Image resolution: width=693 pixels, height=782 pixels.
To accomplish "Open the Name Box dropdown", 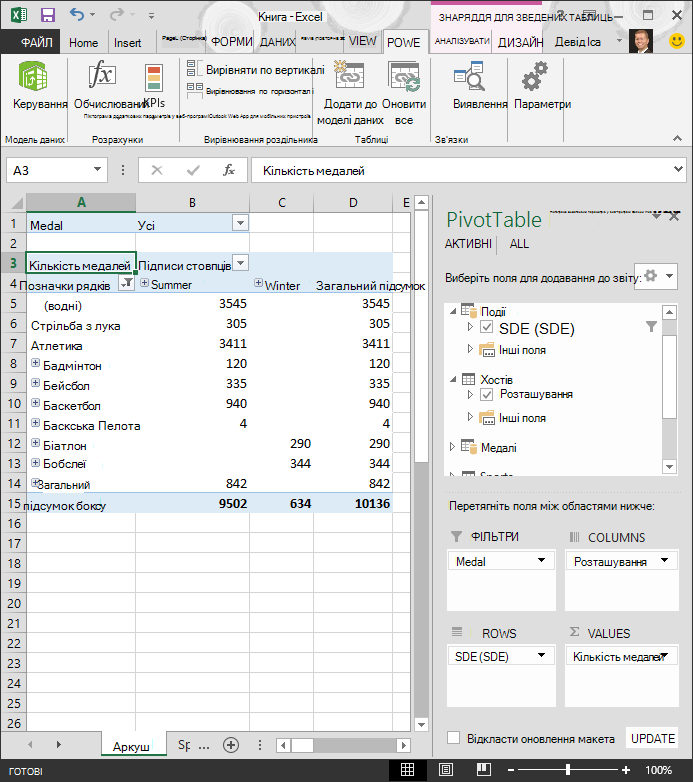I will [97, 170].
